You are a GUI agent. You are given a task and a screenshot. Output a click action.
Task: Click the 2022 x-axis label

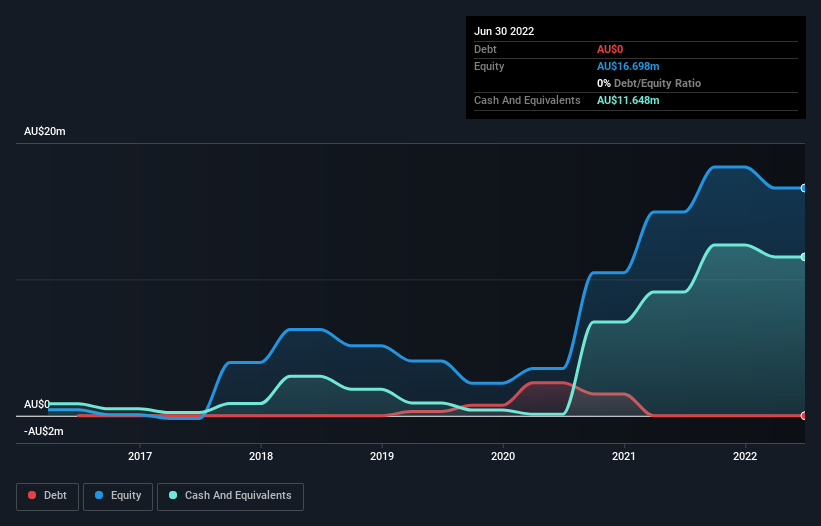[745, 456]
